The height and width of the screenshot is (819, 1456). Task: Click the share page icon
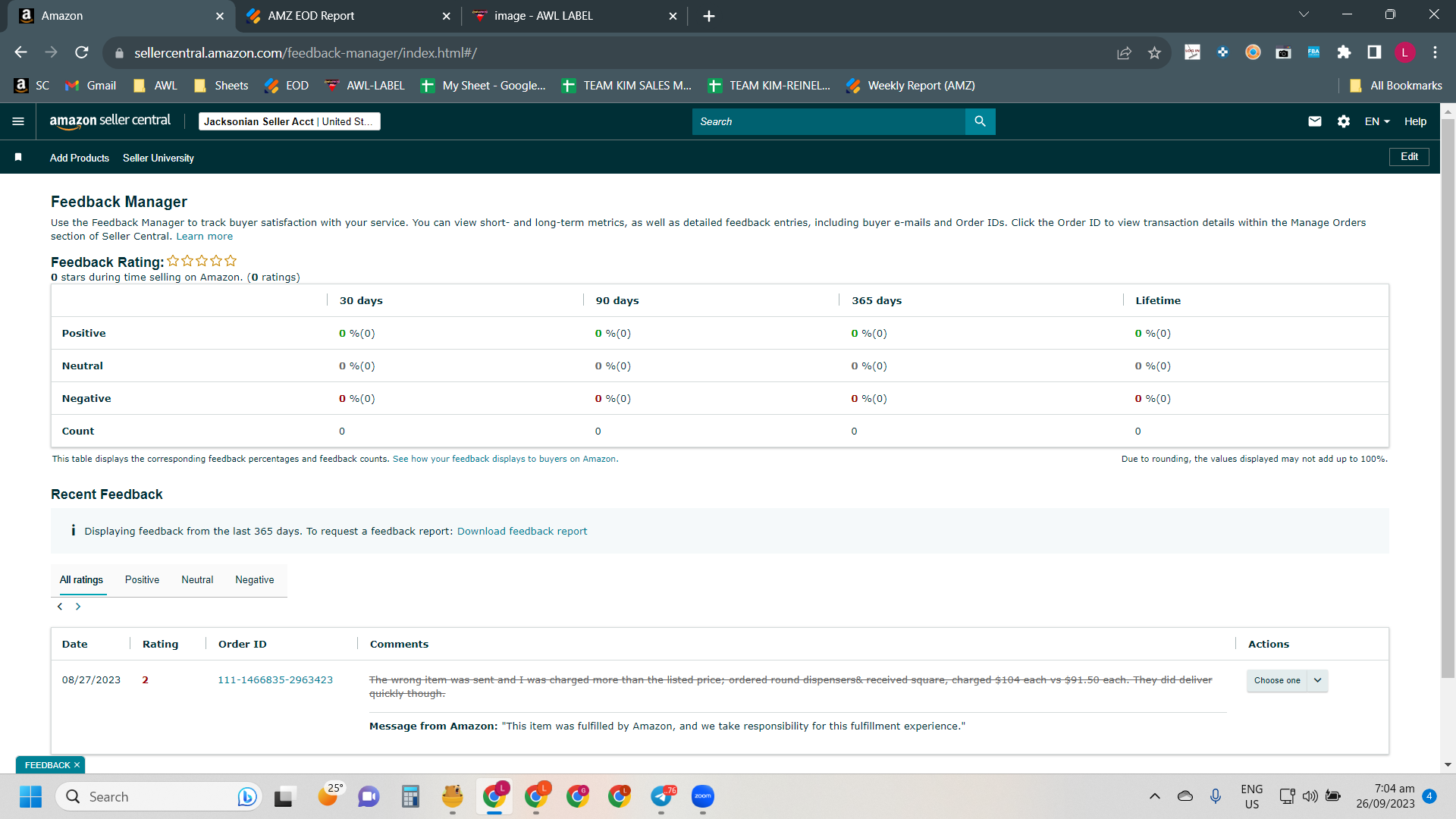(x=1124, y=52)
